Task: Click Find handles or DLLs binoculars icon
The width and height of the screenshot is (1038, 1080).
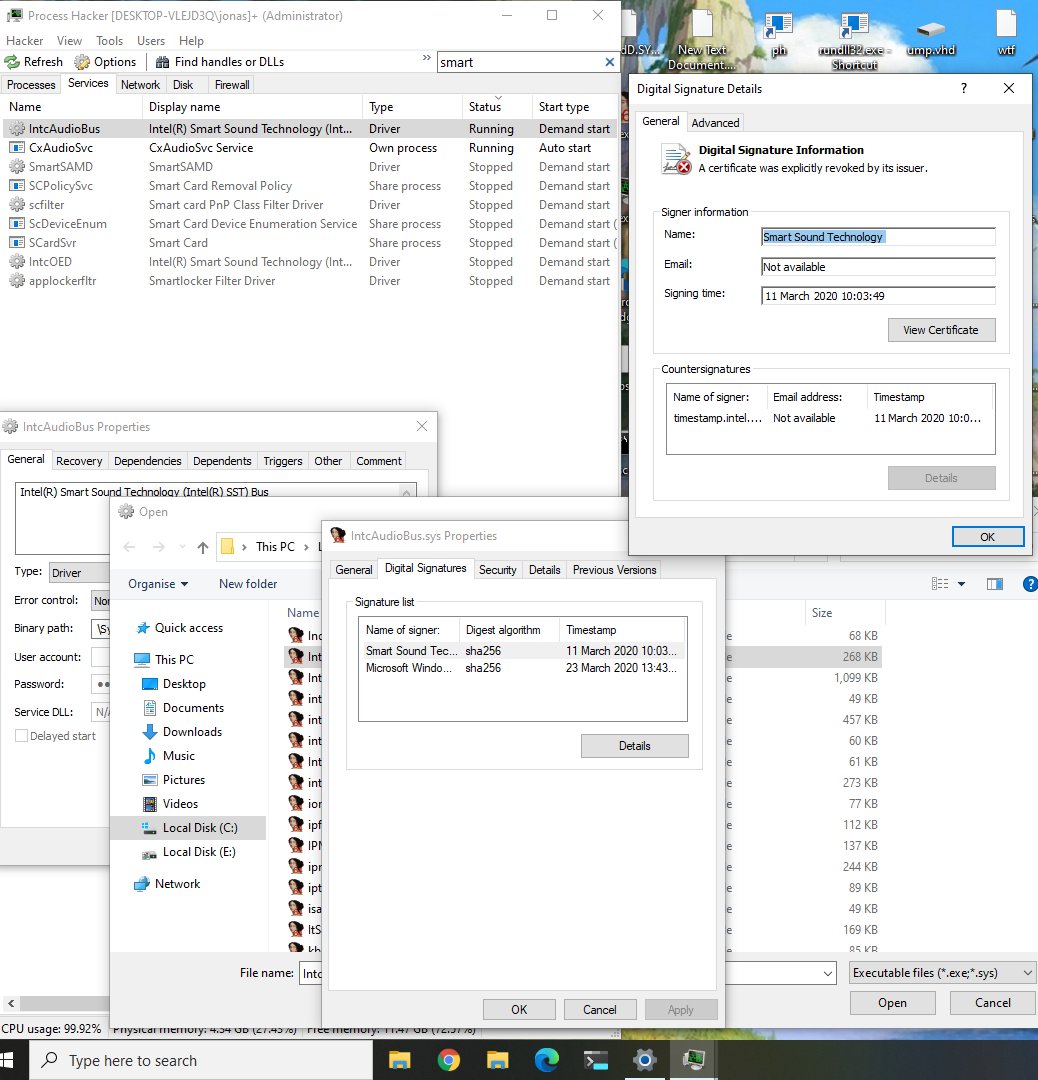Action: (x=163, y=62)
